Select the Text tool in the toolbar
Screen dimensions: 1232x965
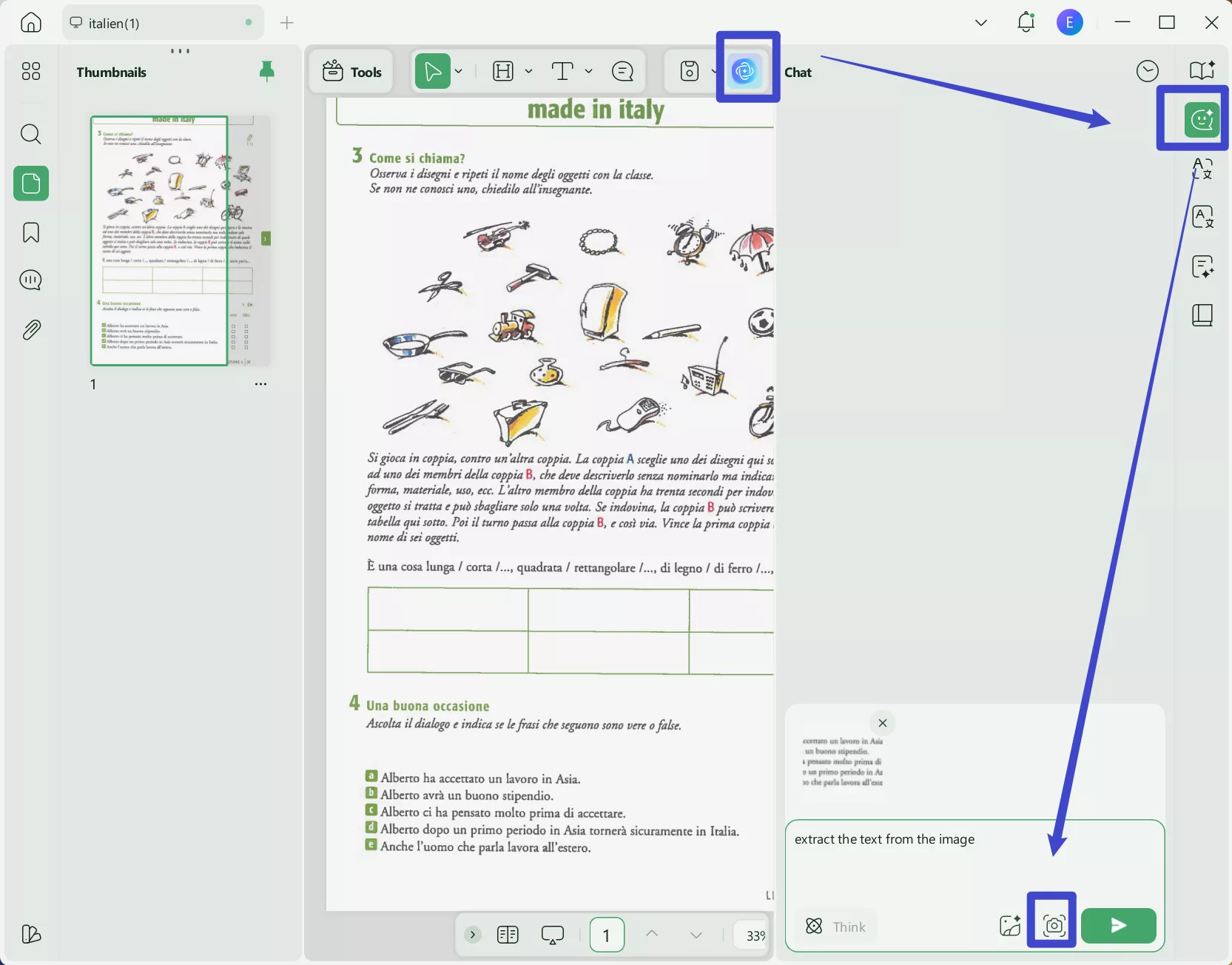point(562,71)
